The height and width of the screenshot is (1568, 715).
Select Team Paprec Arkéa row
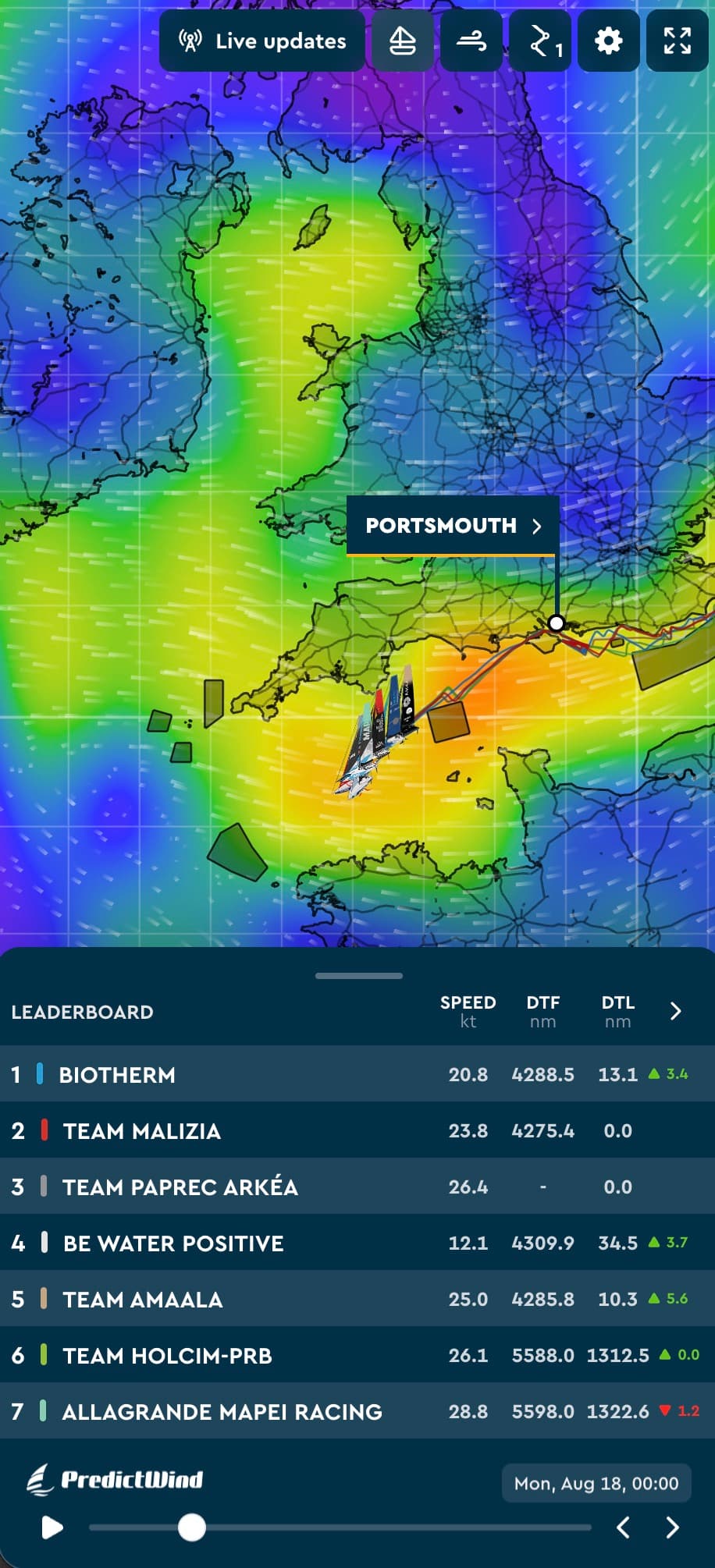click(x=357, y=1187)
